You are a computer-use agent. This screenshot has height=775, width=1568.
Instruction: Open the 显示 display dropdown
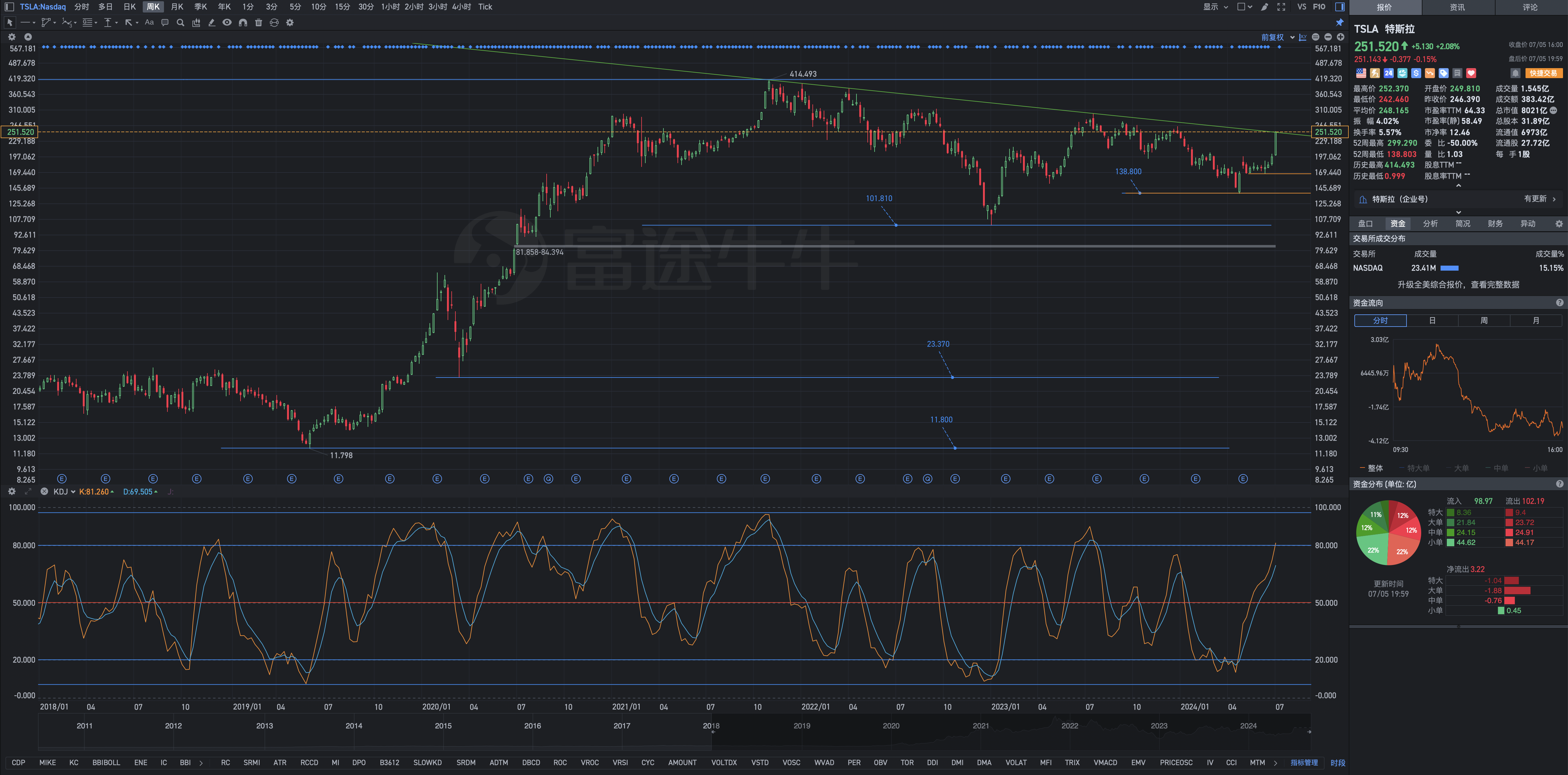click(x=1216, y=7)
